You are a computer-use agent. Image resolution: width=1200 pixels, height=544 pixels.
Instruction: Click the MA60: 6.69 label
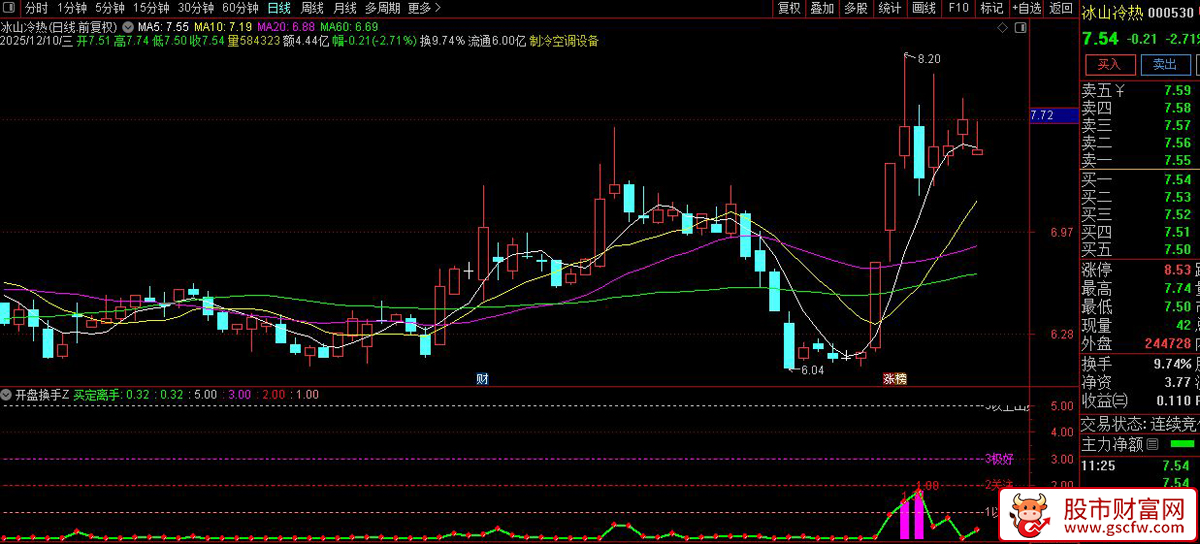pyautogui.click(x=349, y=25)
